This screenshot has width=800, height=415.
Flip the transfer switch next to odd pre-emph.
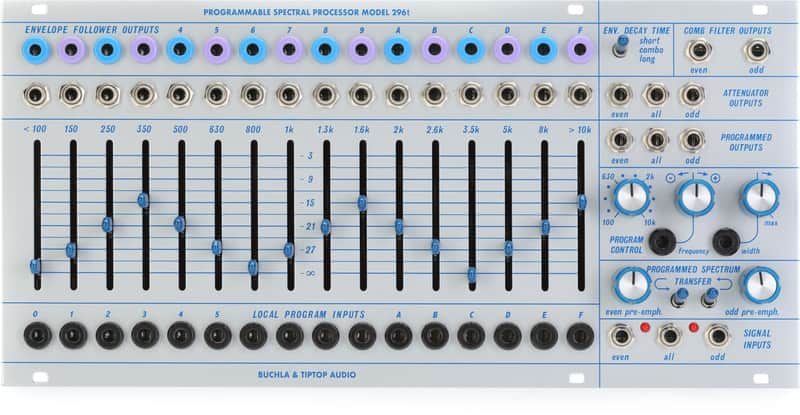(x=710, y=297)
